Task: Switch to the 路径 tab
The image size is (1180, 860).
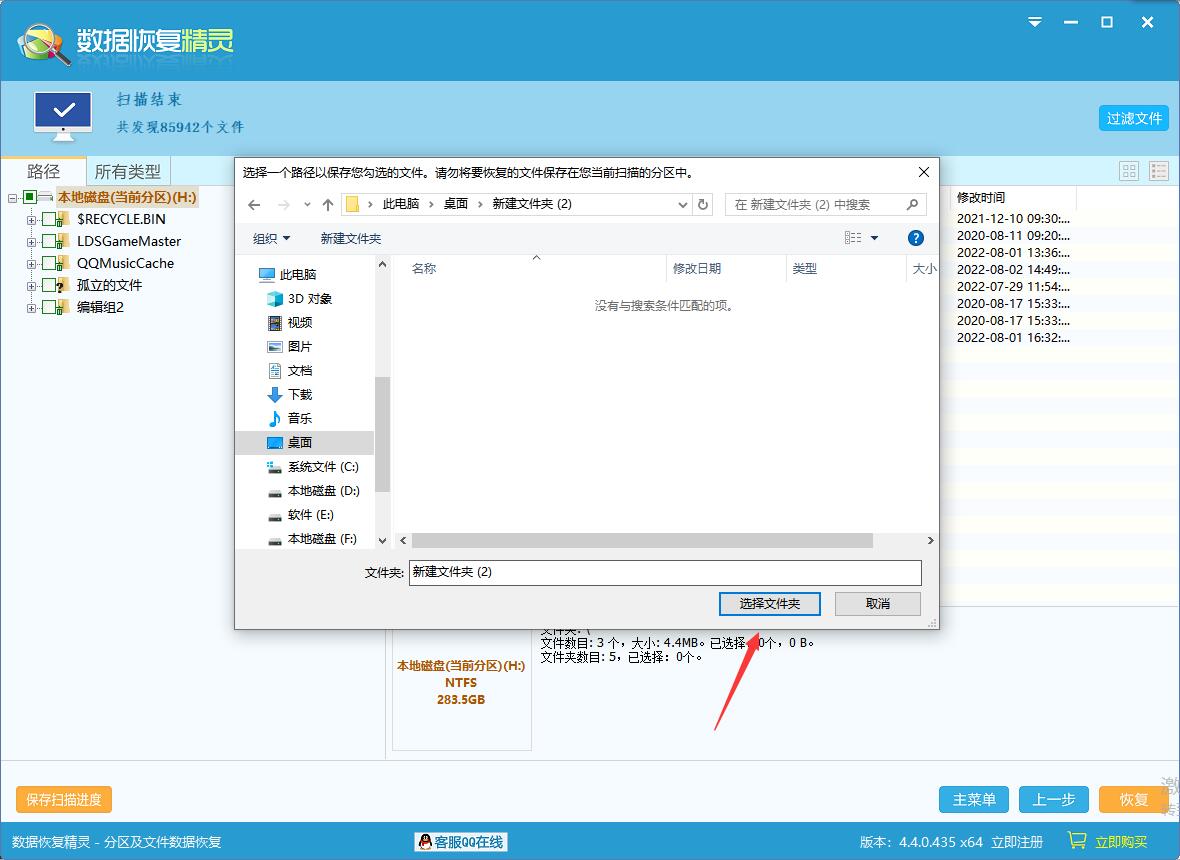Action: tap(44, 170)
